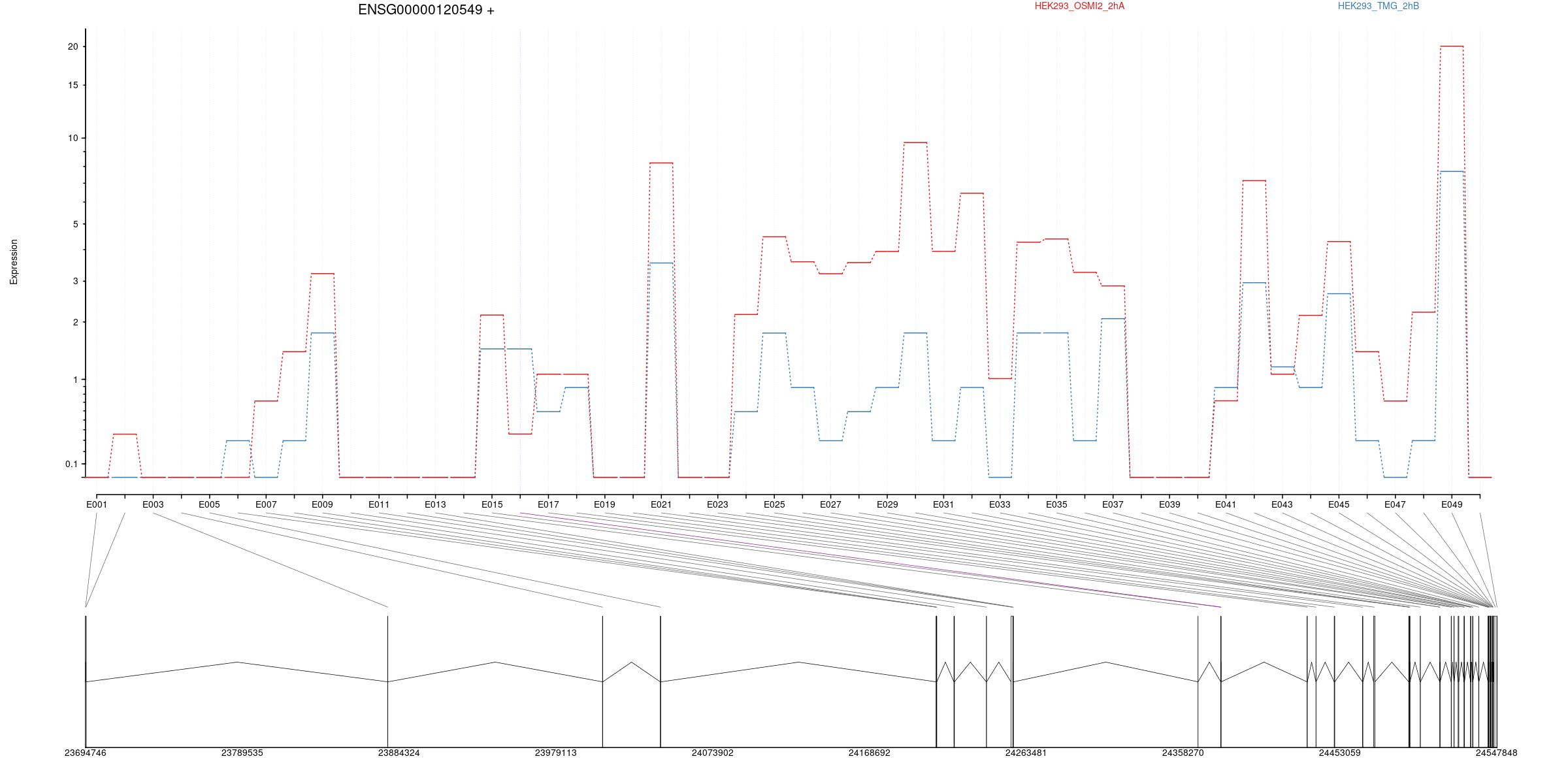The height and width of the screenshot is (784, 1568).
Task: Click exon label E027
Action: click(x=830, y=504)
